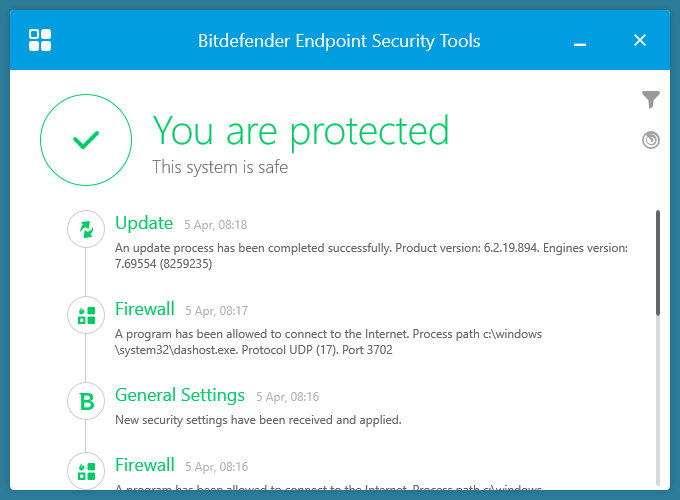Click the event filter funnel icon
The height and width of the screenshot is (500, 680).
point(651,99)
